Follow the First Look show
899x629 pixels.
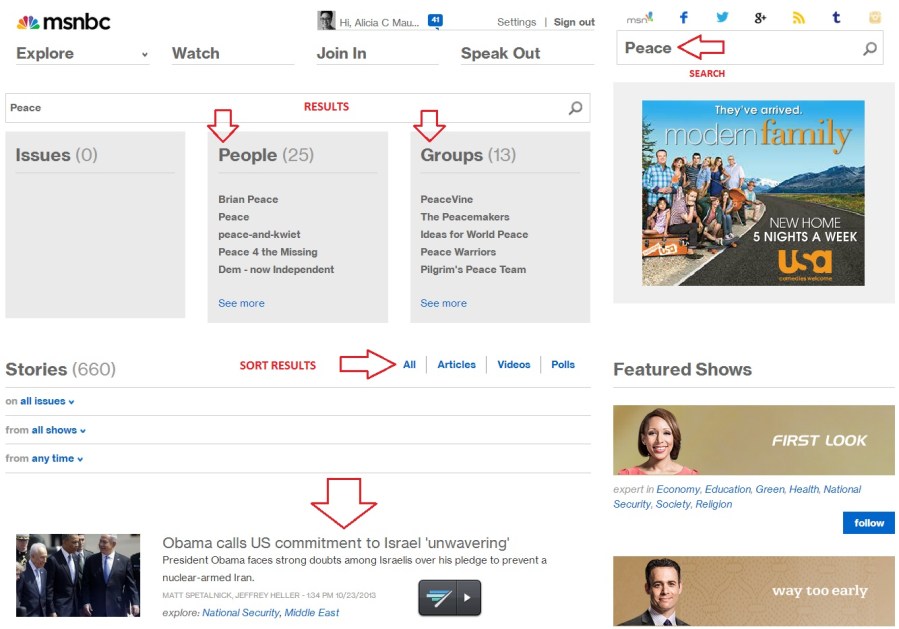click(x=868, y=523)
